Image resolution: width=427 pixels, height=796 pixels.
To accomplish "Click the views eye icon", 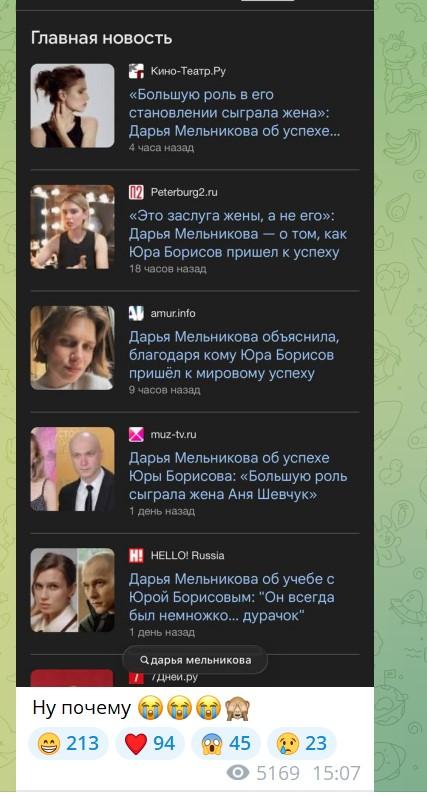I will 238,773.
